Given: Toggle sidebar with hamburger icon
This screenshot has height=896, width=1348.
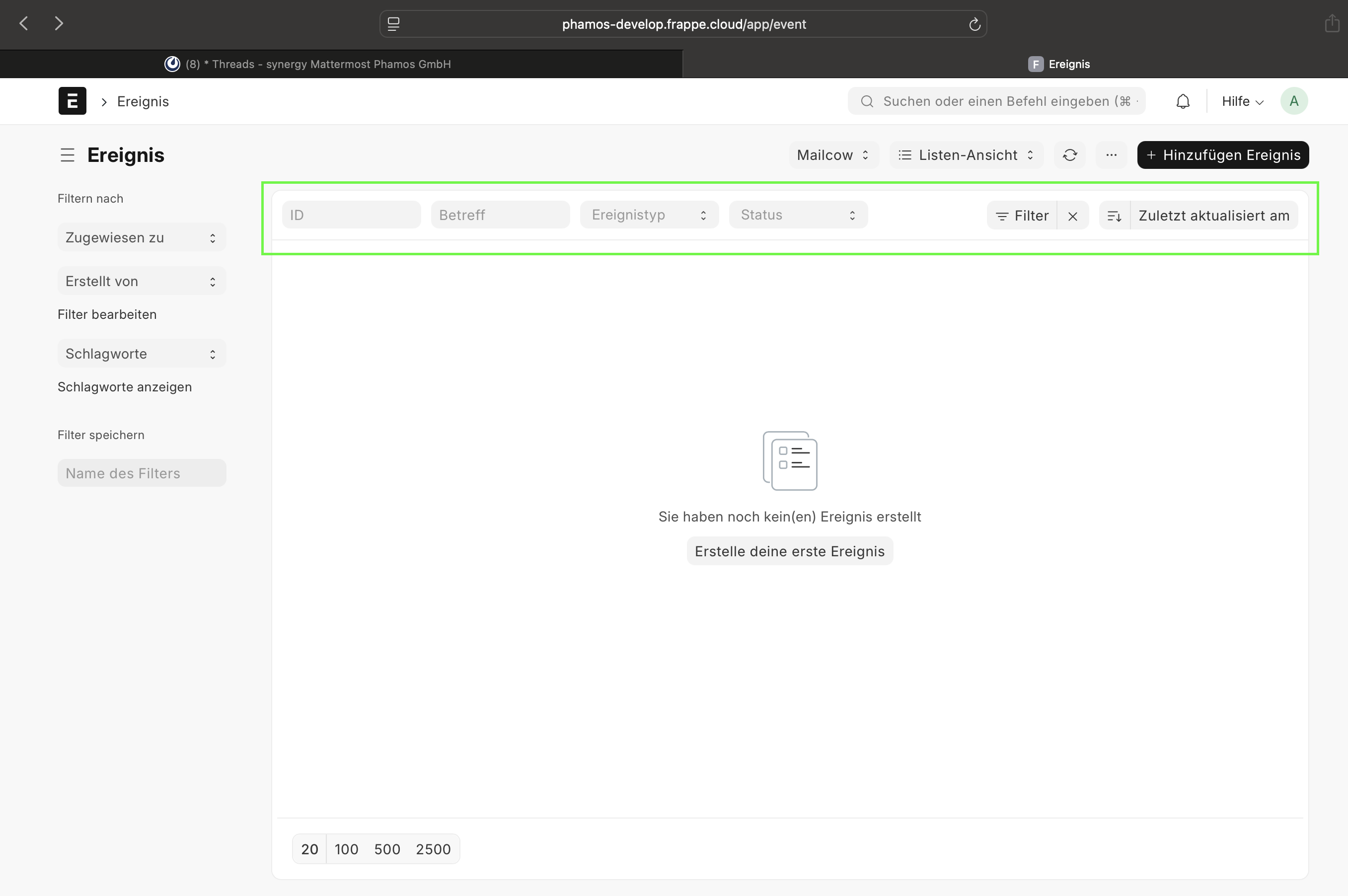Looking at the screenshot, I should (x=68, y=155).
